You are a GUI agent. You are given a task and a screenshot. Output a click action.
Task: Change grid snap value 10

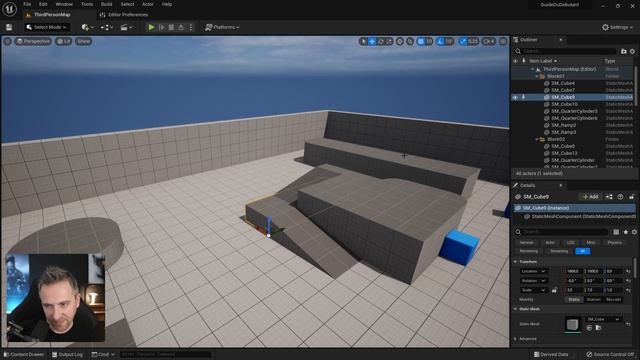429,41
